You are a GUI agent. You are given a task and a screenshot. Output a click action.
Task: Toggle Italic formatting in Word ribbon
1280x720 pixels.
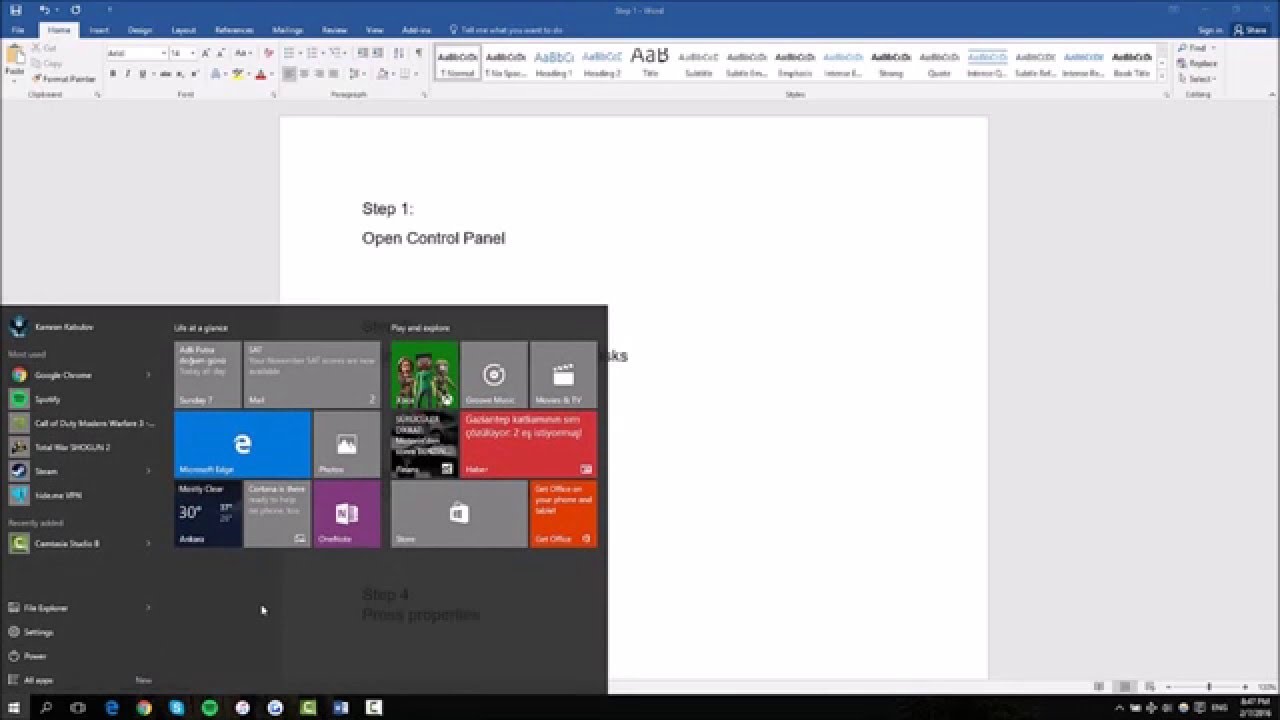tap(127, 74)
